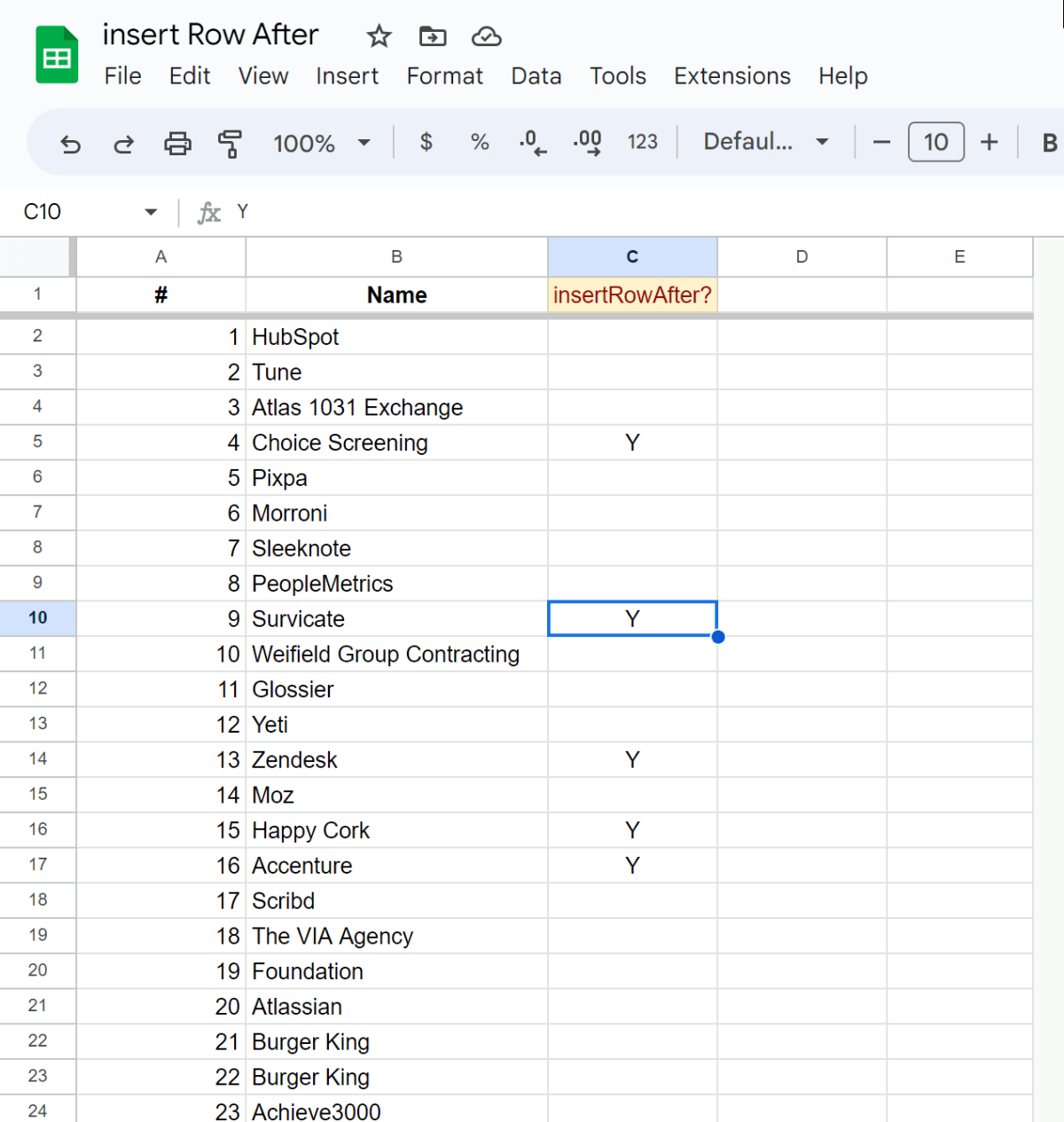The image size is (1064, 1122).
Task: Click the Glossier cell
Action: (x=396, y=689)
